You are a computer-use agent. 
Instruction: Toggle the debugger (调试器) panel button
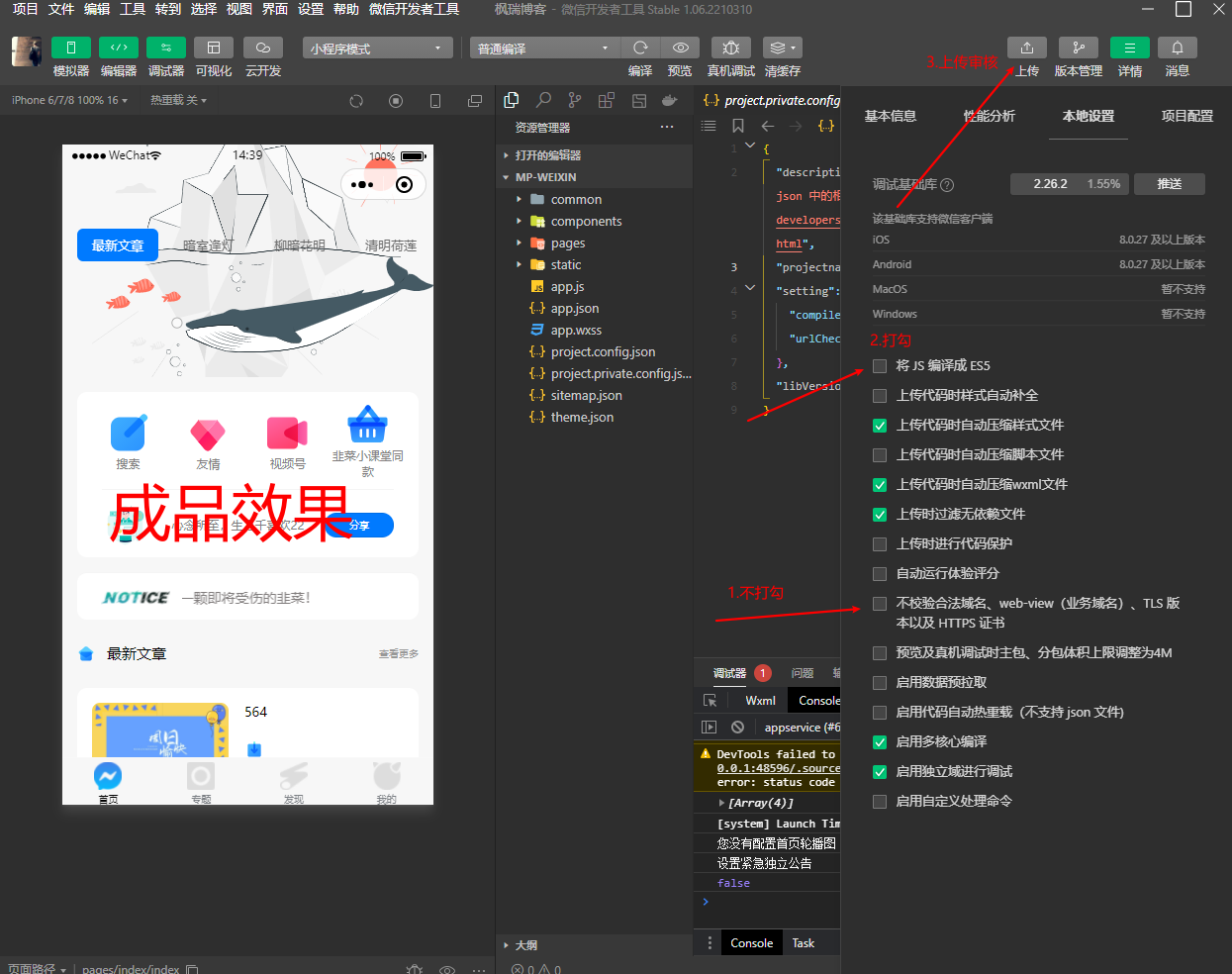tap(166, 48)
